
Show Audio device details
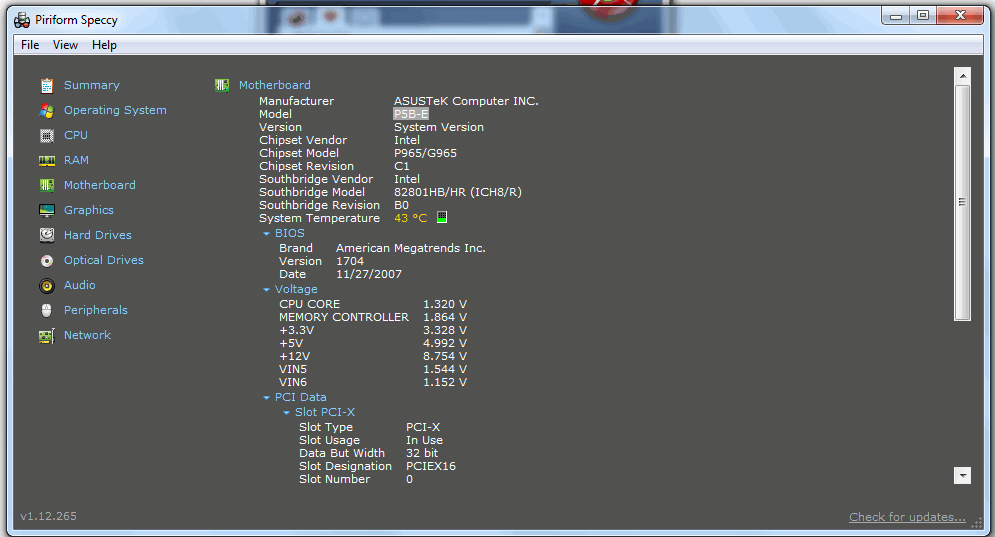tap(79, 285)
